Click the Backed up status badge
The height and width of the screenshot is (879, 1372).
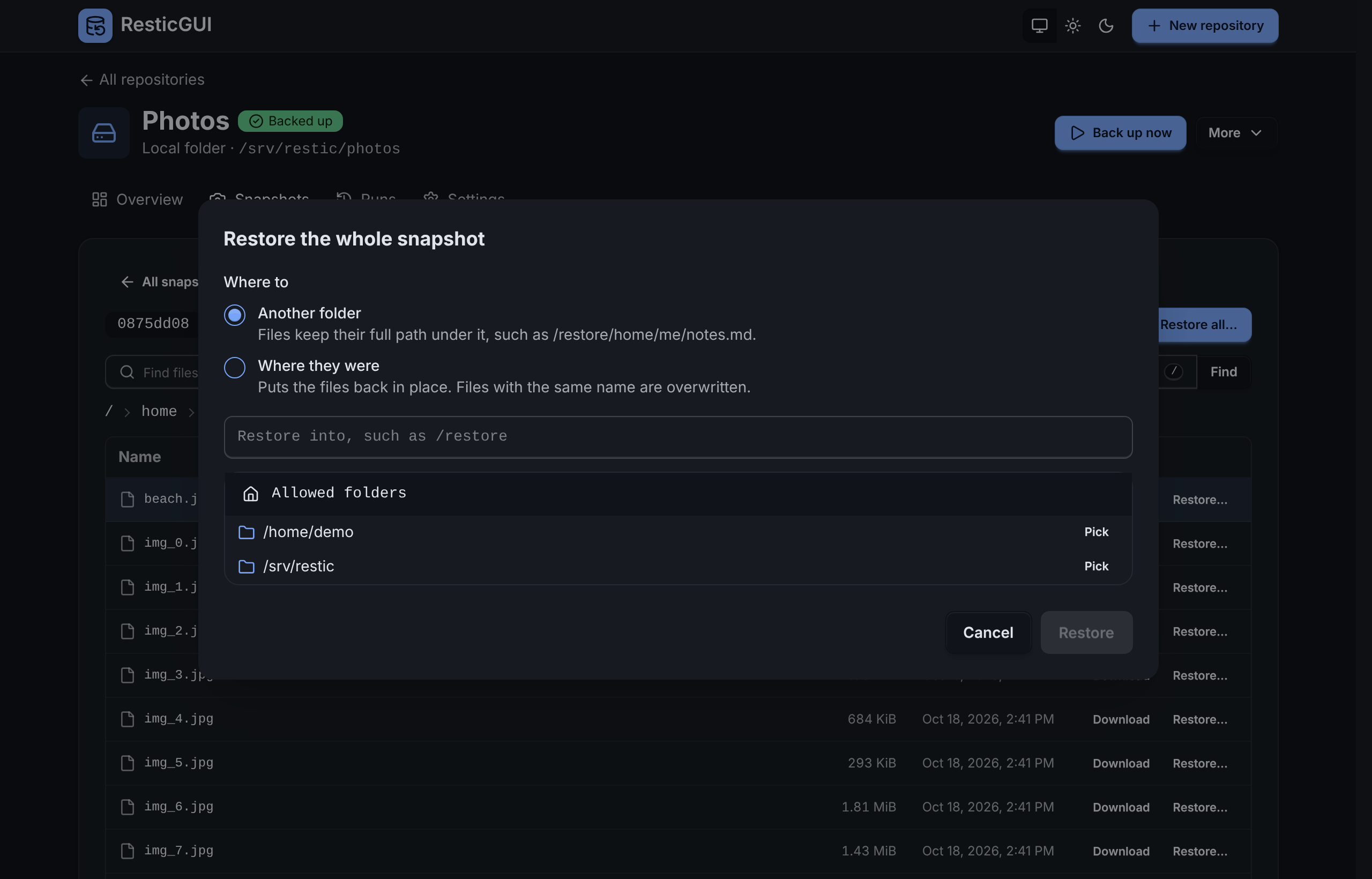tap(290, 121)
